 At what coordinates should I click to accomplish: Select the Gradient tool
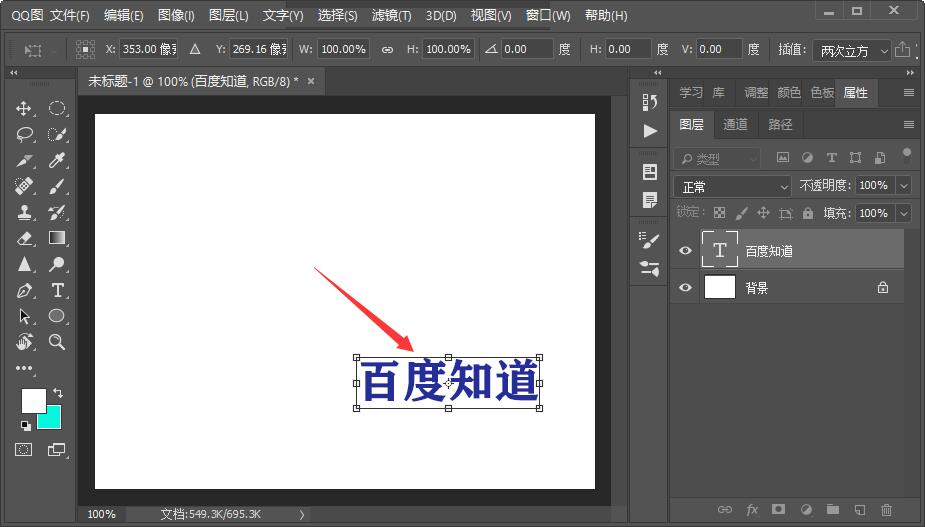(x=57, y=238)
